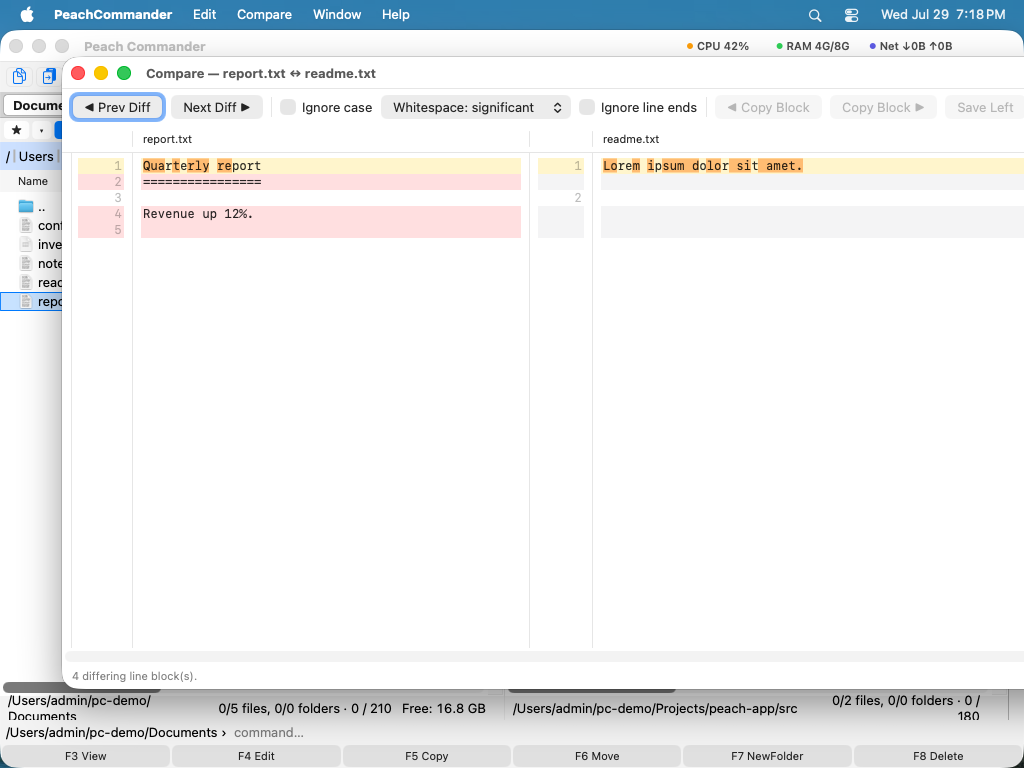Click the '0/5 files, 0/0 folders' status text
1024x768 pixels.
click(x=279, y=708)
